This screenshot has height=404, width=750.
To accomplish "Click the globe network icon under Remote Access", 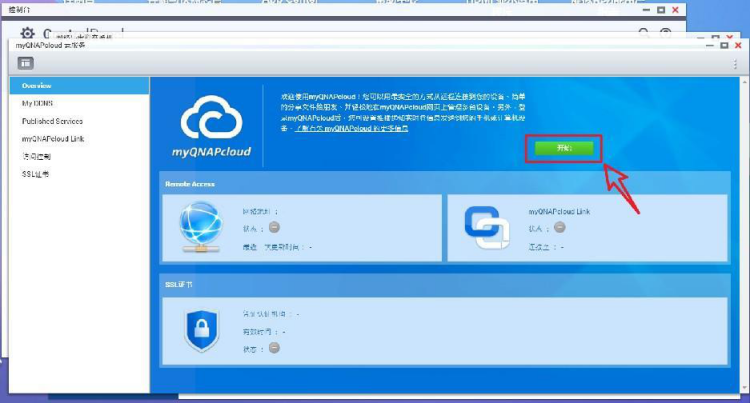I will pos(200,227).
